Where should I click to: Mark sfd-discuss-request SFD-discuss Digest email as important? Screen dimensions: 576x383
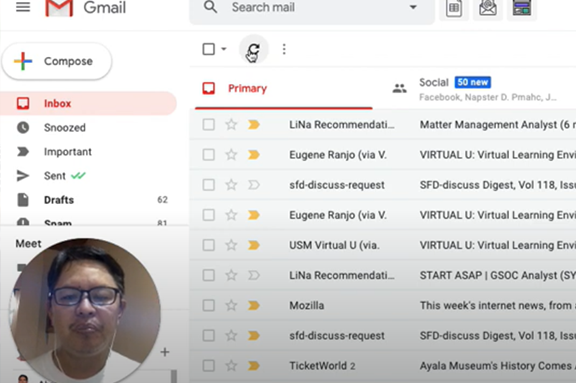click(x=253, y=185)
